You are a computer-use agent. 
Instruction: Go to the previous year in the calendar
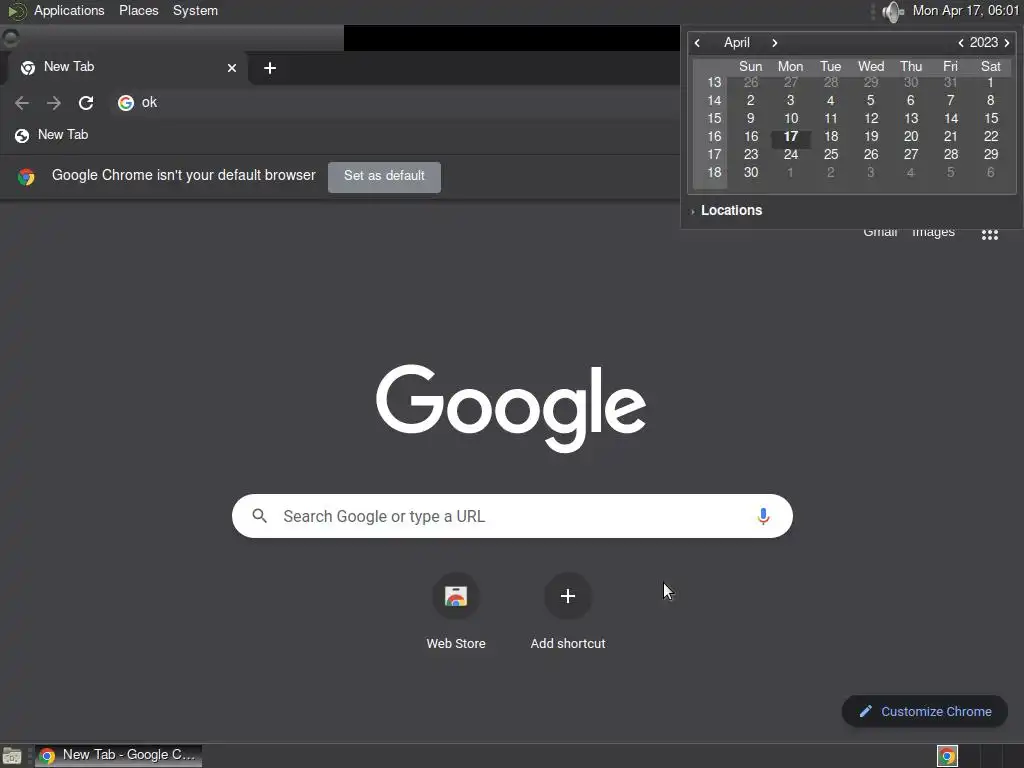960,43
